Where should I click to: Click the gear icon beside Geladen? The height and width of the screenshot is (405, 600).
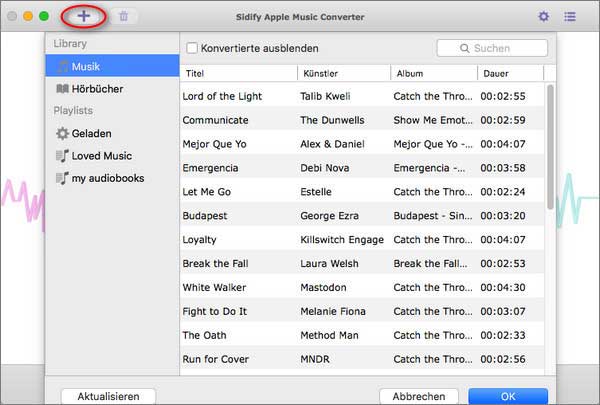(62, 134)
